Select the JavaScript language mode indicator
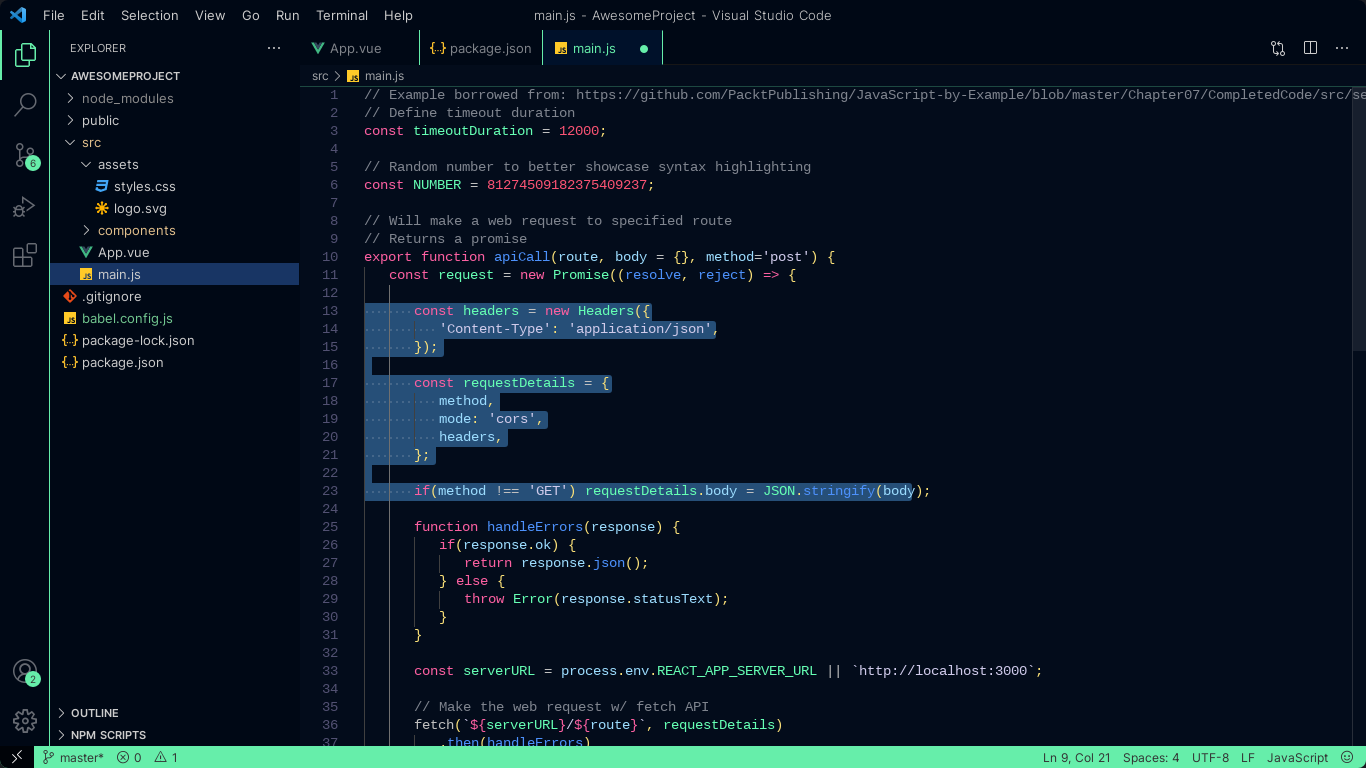Screen dimensions: 1366x768 point(1297,757)
